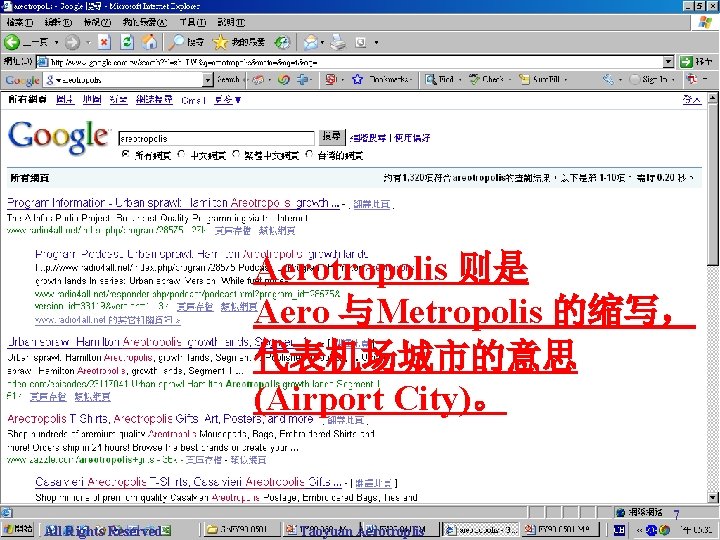Click the red popup blocker icon

click(x=331, y=79)
